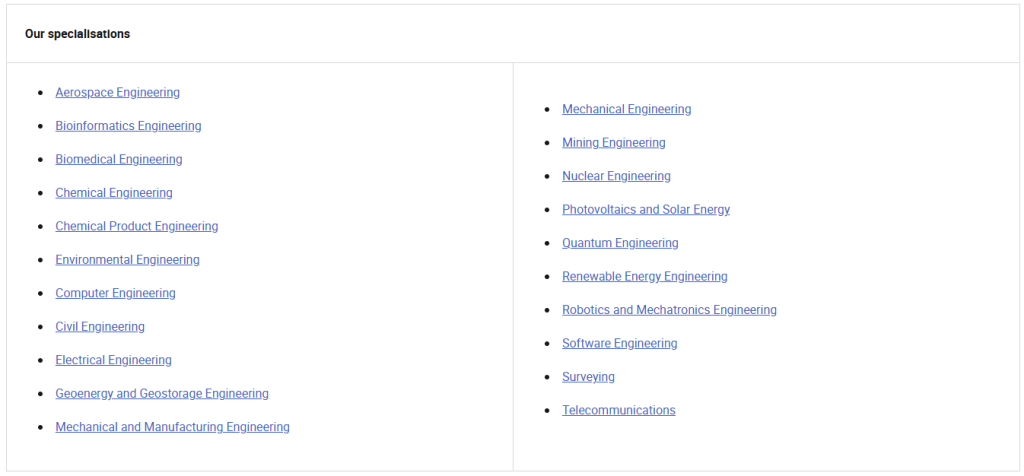Click Mechanical and Manufacturing Engineering link
This screenshot has height=476, width=1024.
tap(172, 428)
